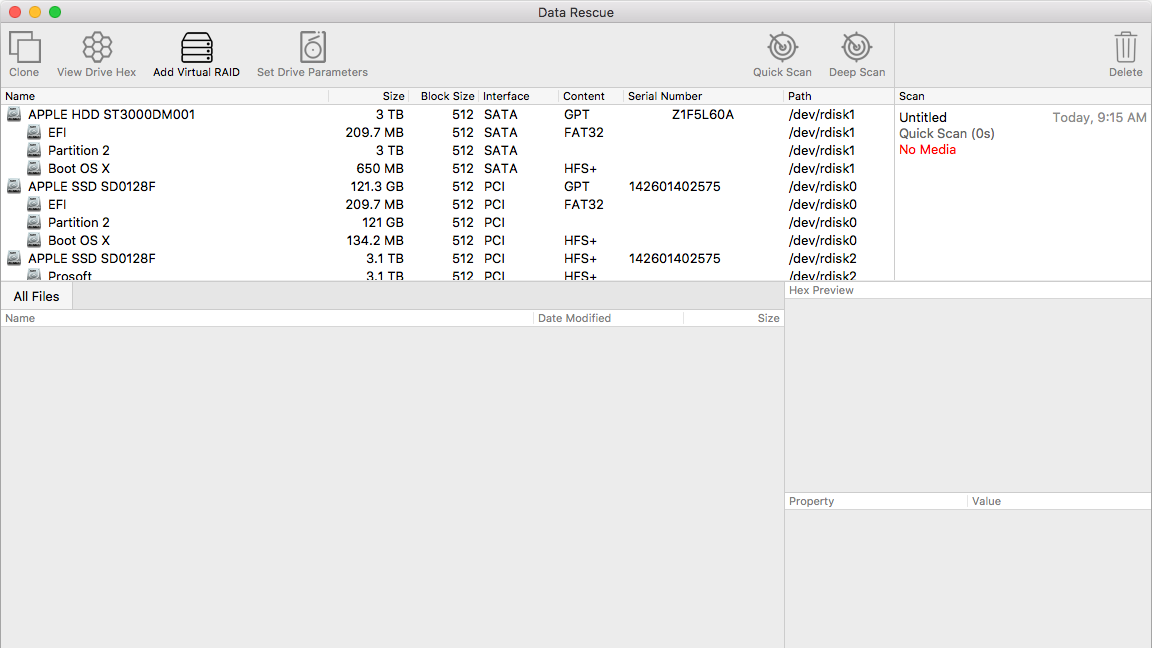Viewport: 1152px width, 648px height.
Task: Click the icon of 3 TB Partition 2
Action: (x=34, y=150)
